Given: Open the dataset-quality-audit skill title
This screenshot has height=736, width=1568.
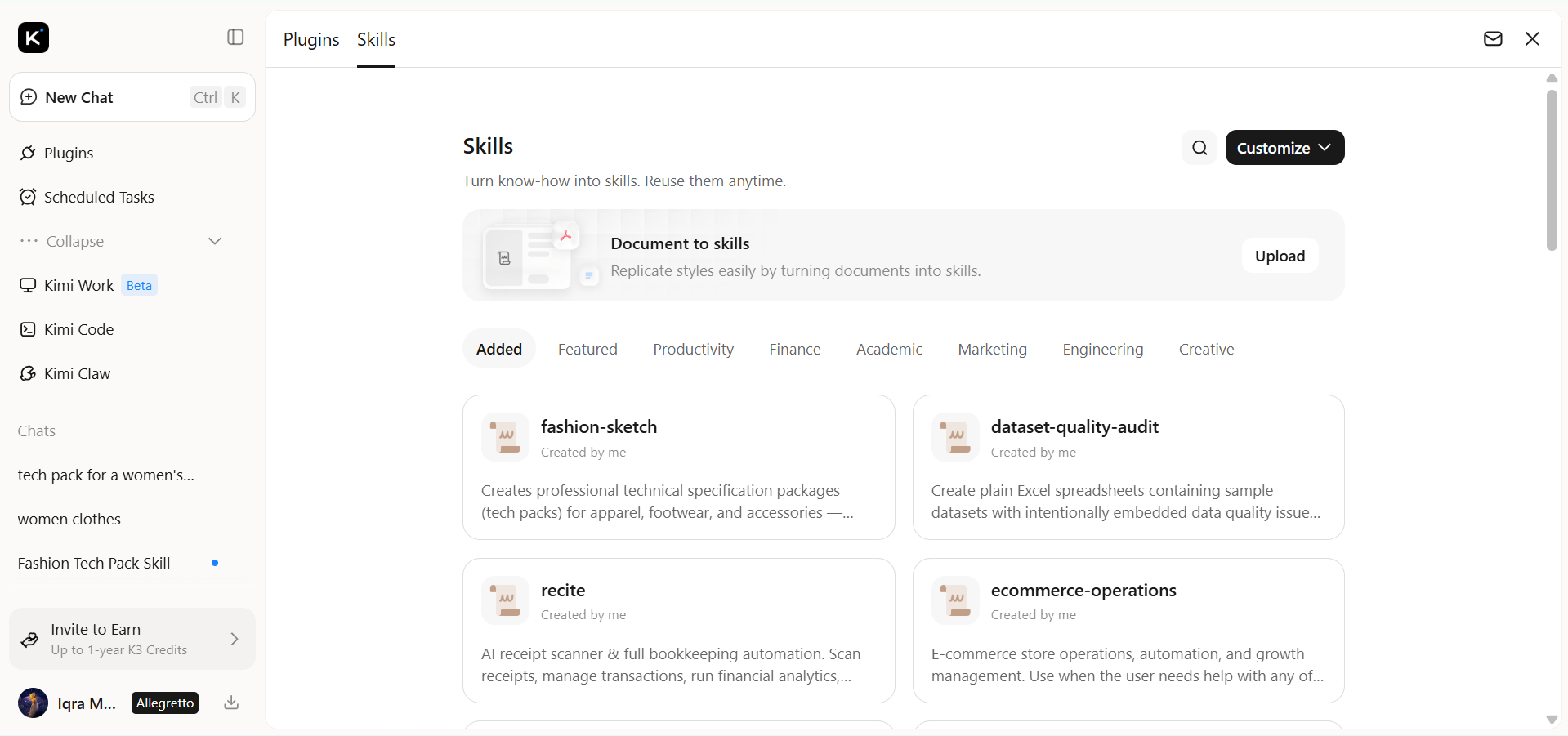Looking at the screenshot, I should 1074,426.
